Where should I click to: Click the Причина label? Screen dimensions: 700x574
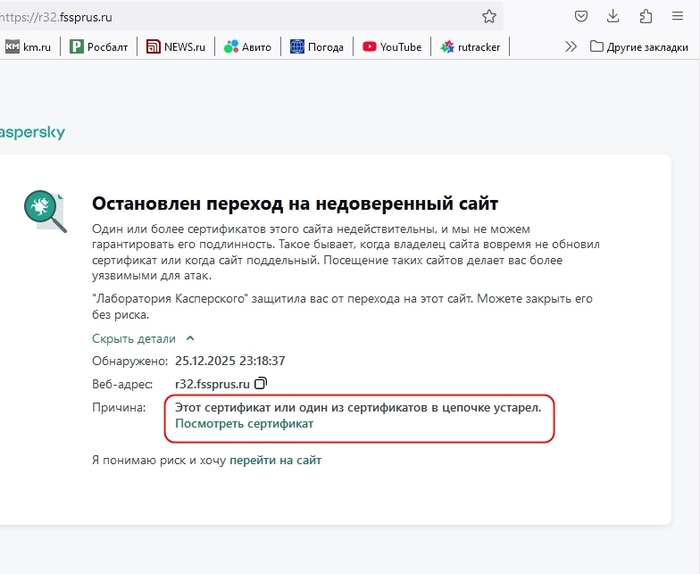click(119, 408)
